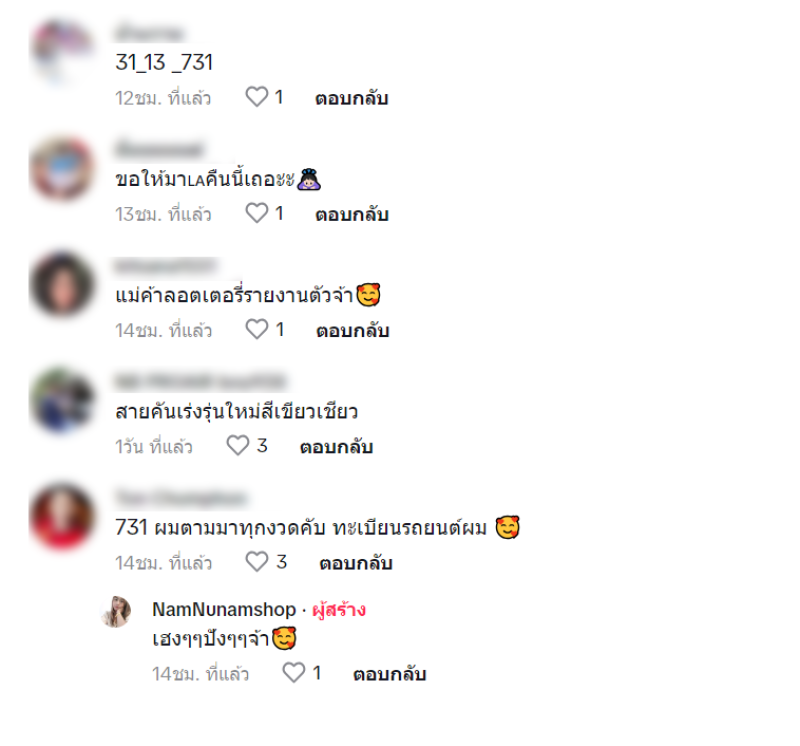This screenshot has height=746, width=800.
Task: Open avatar beside แม่ค้าลอตเตอรี่ comment
Action: [x=62, y=284]
